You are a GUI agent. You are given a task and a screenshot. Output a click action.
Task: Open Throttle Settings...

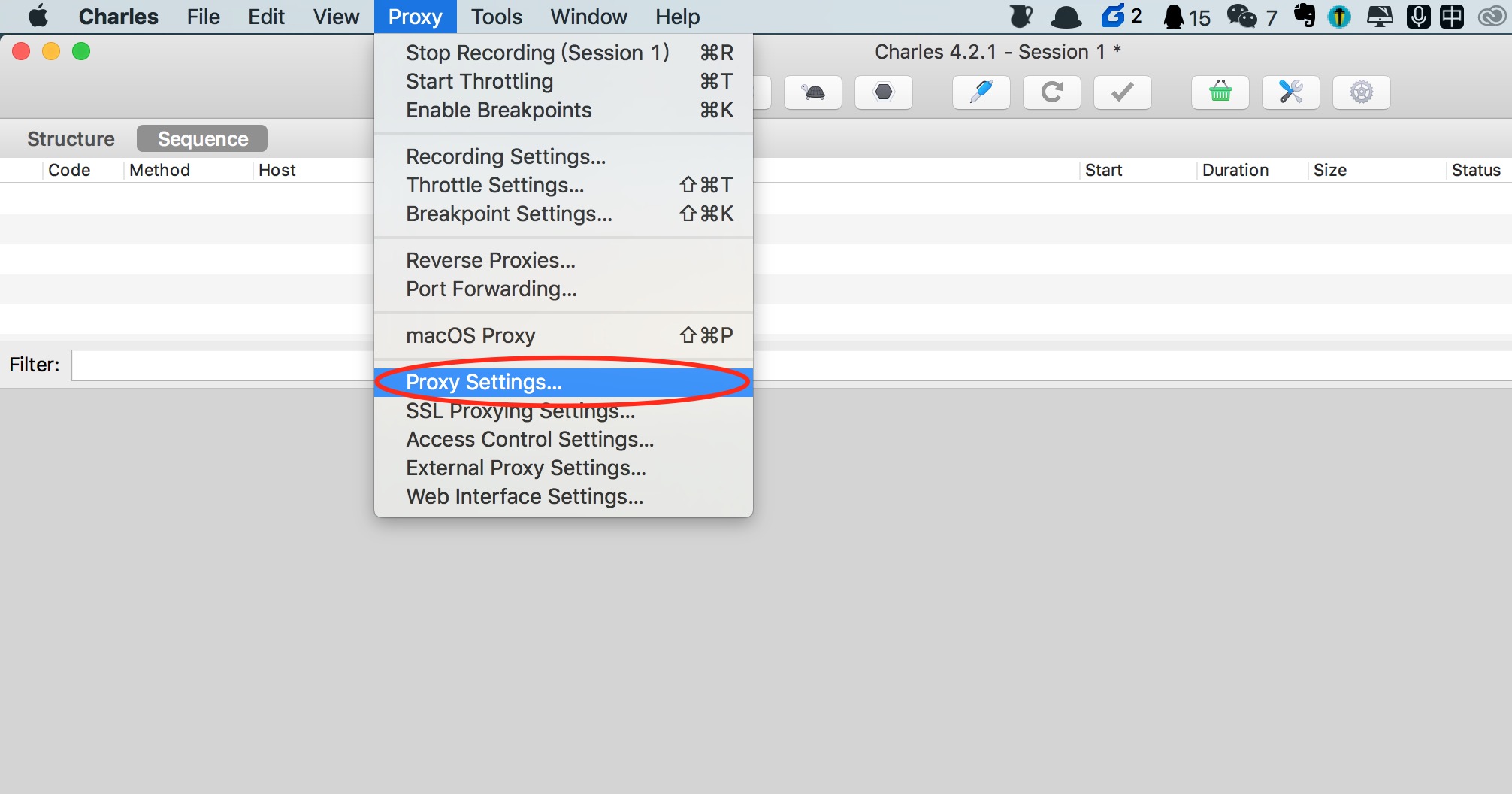tap(564, 185)
